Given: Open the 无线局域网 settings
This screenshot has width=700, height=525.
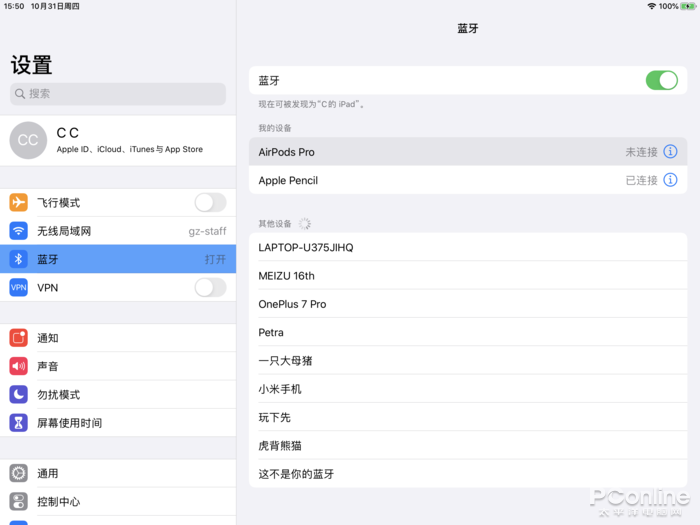Looking at the screenshot, I should [x=118, y=231].
